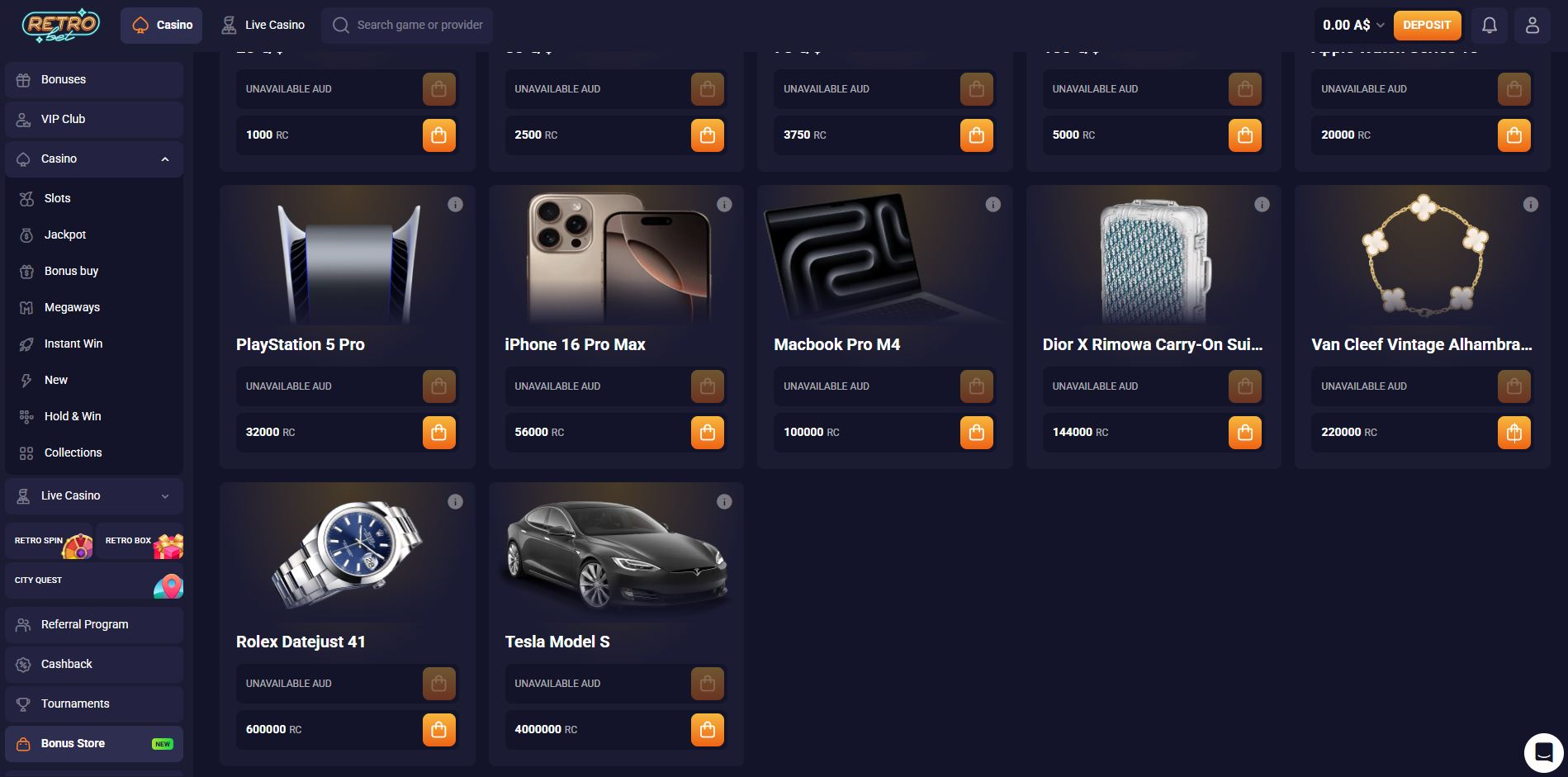Viewport: 1568px width, 777px height.
Task: Show info icon on Tesla Model S card
Action: click(724, 502)
